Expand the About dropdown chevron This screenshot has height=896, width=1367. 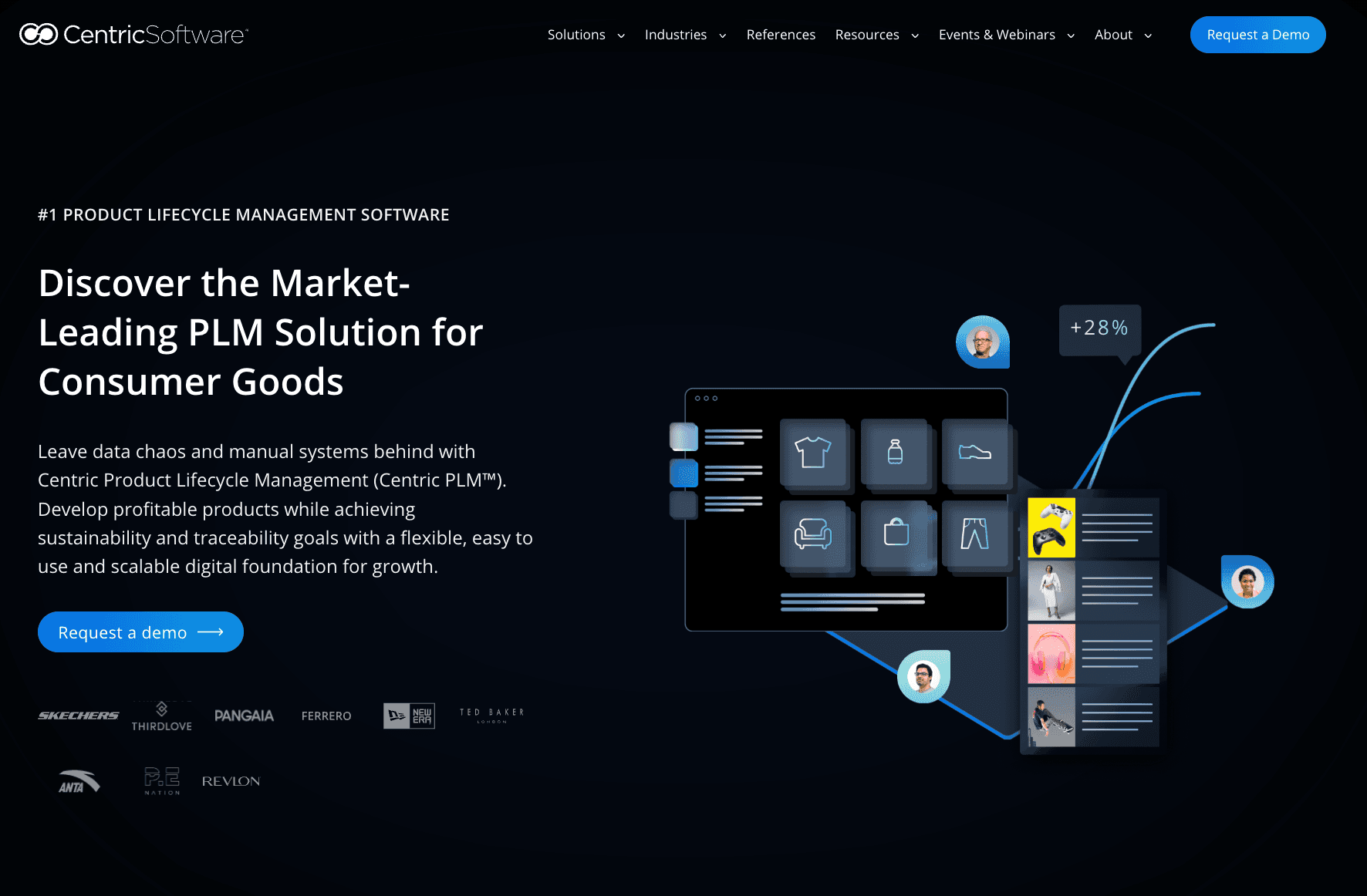click(1148, 35)
